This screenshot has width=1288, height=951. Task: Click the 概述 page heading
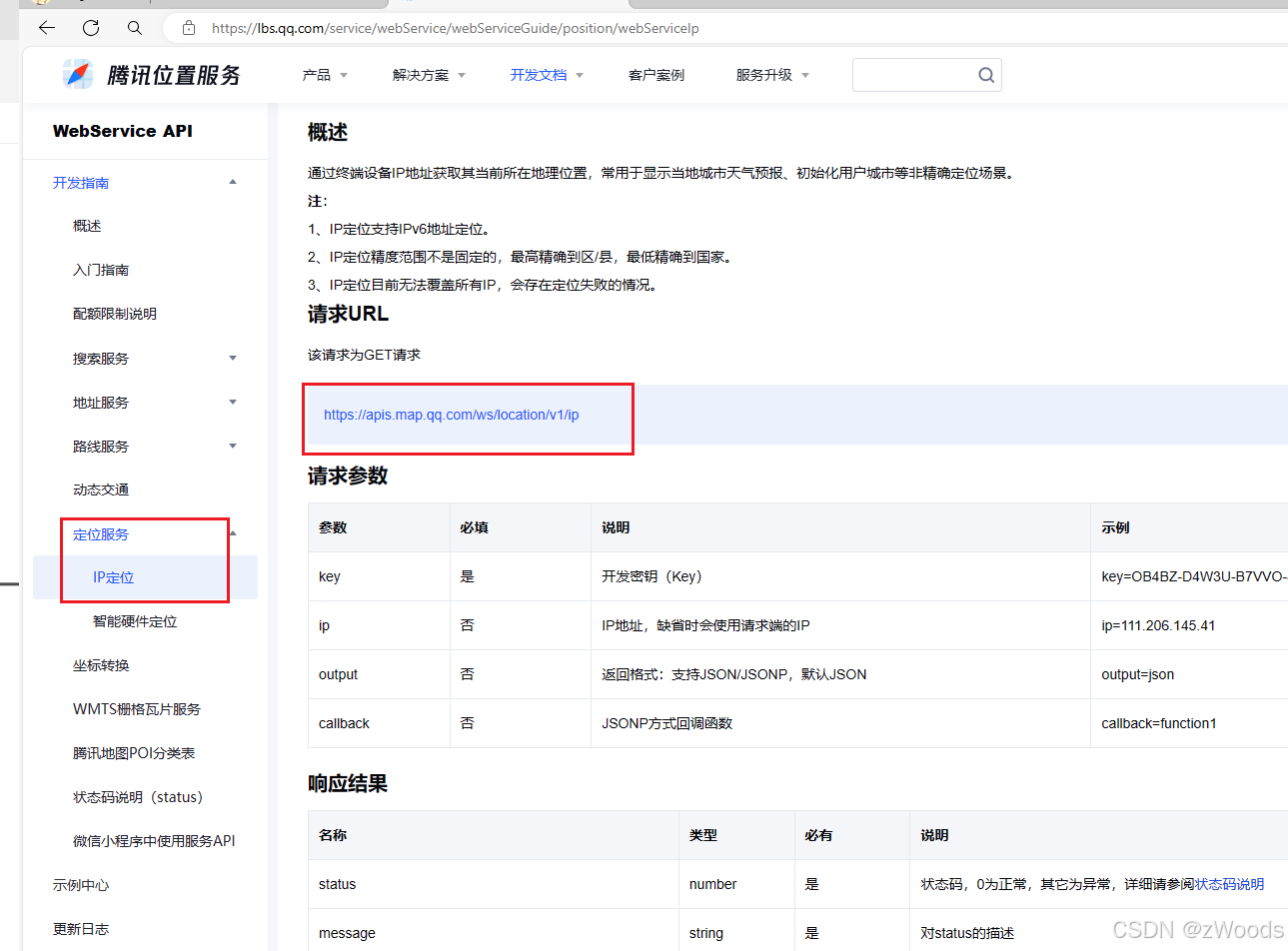point(328,132)
